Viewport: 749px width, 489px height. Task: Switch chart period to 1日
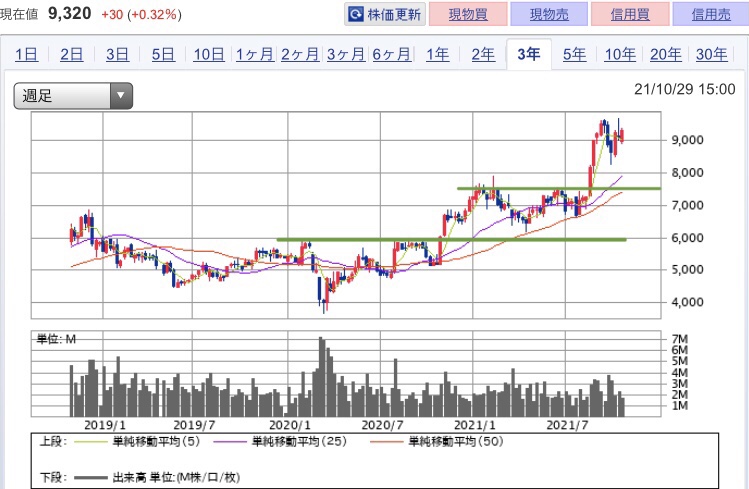pos(26,54)
